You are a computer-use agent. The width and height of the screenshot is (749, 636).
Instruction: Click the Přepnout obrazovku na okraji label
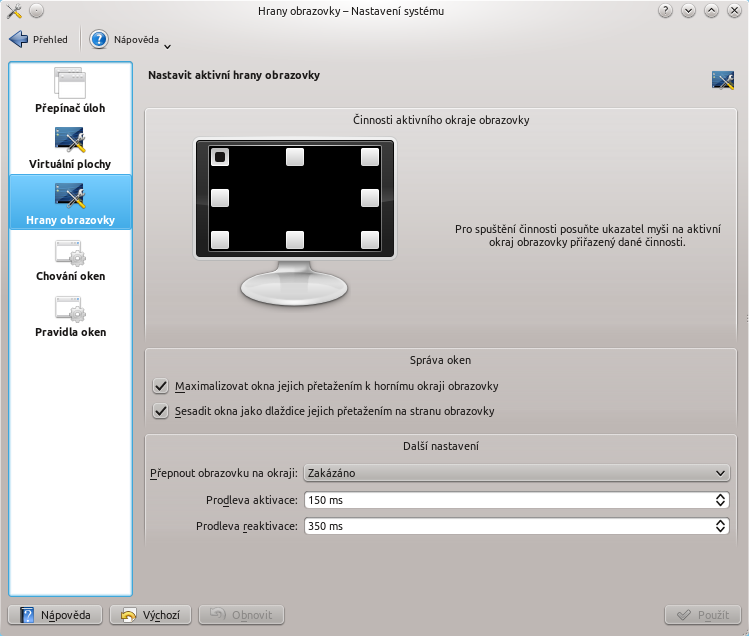[x=224, y=473]
